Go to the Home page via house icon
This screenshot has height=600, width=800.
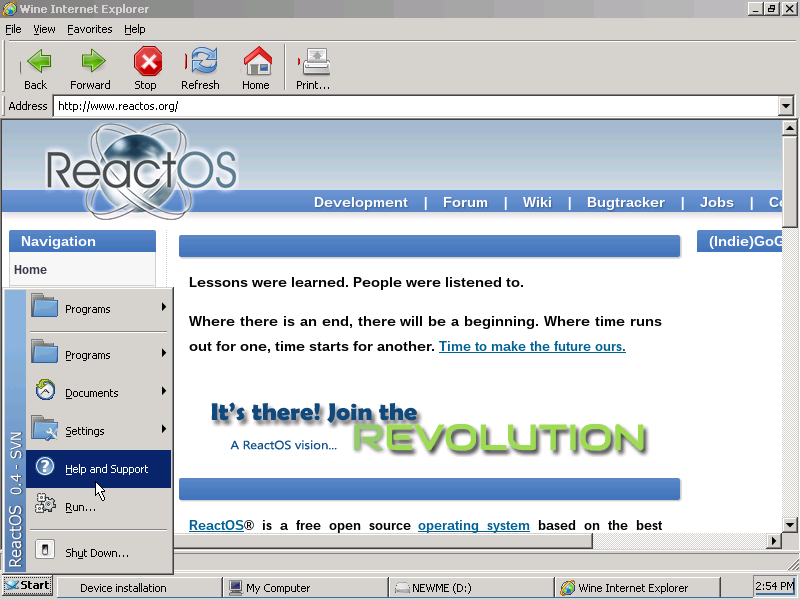tap(258, 61)
